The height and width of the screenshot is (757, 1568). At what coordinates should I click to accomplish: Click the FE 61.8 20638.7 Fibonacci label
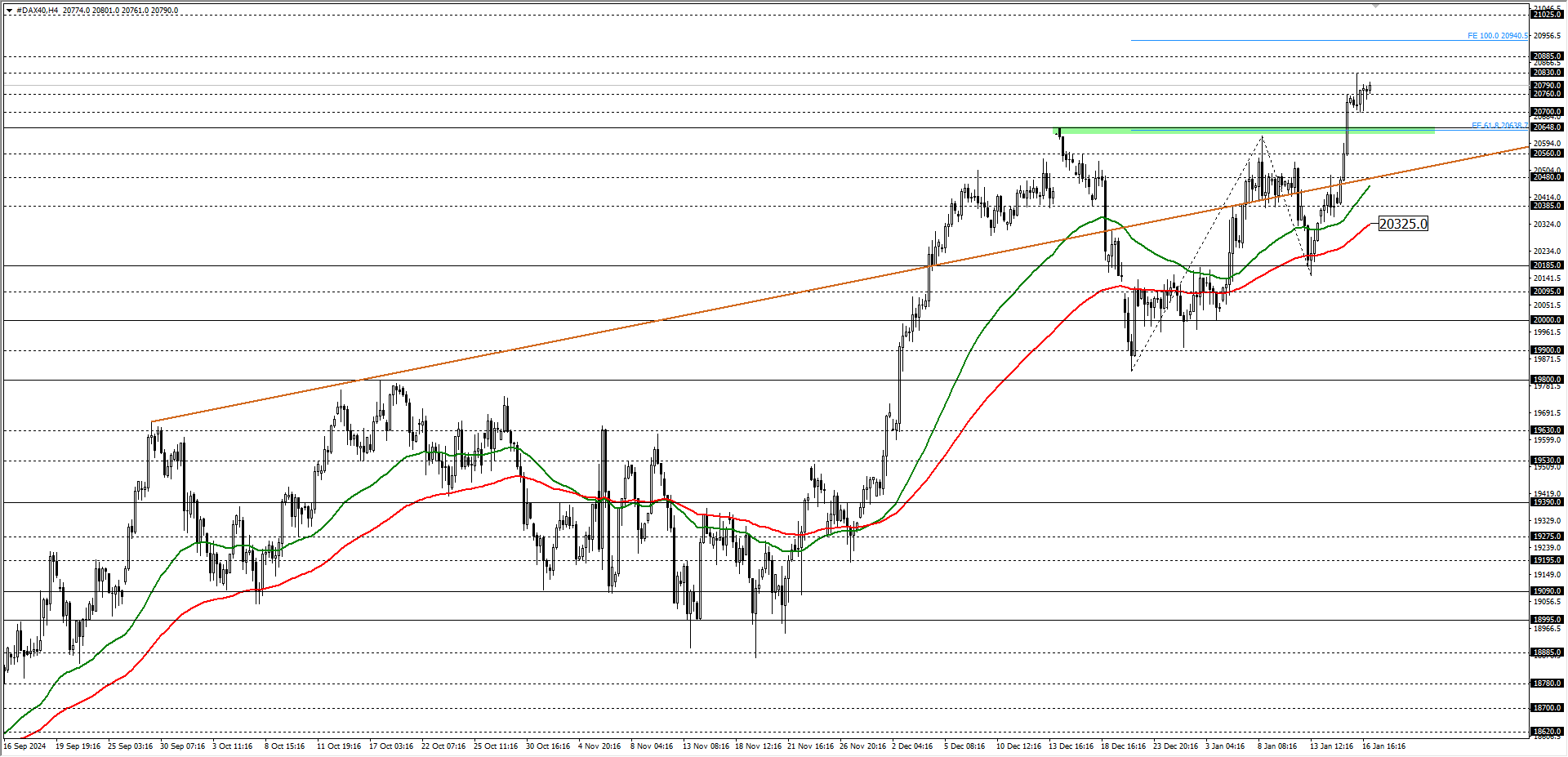coord(1499,126)
